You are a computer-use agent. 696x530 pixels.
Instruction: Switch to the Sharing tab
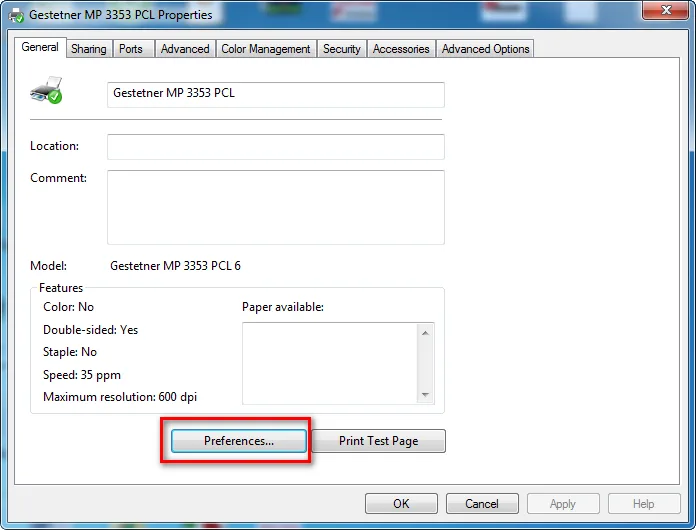point(88,49)
